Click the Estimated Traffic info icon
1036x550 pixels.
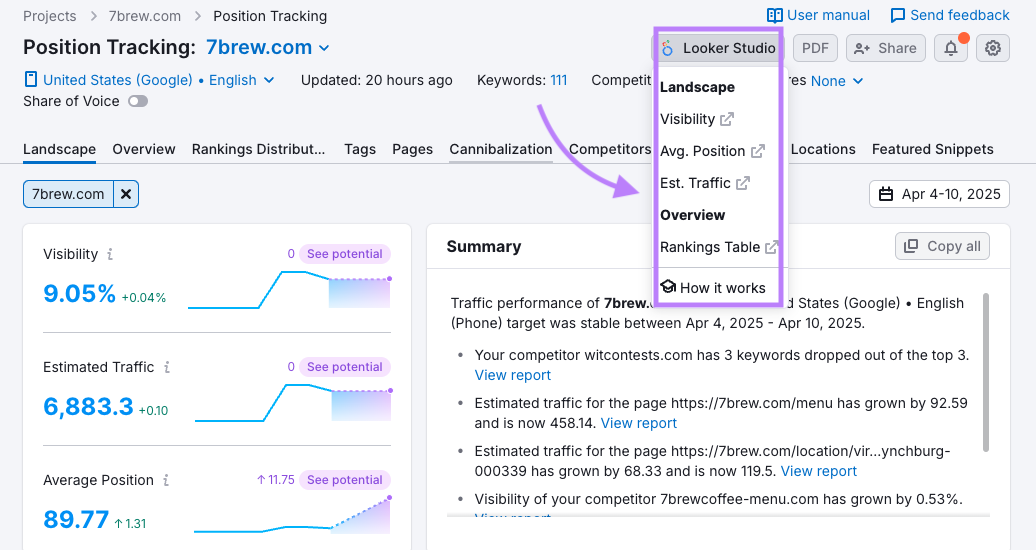click(166, 367)
